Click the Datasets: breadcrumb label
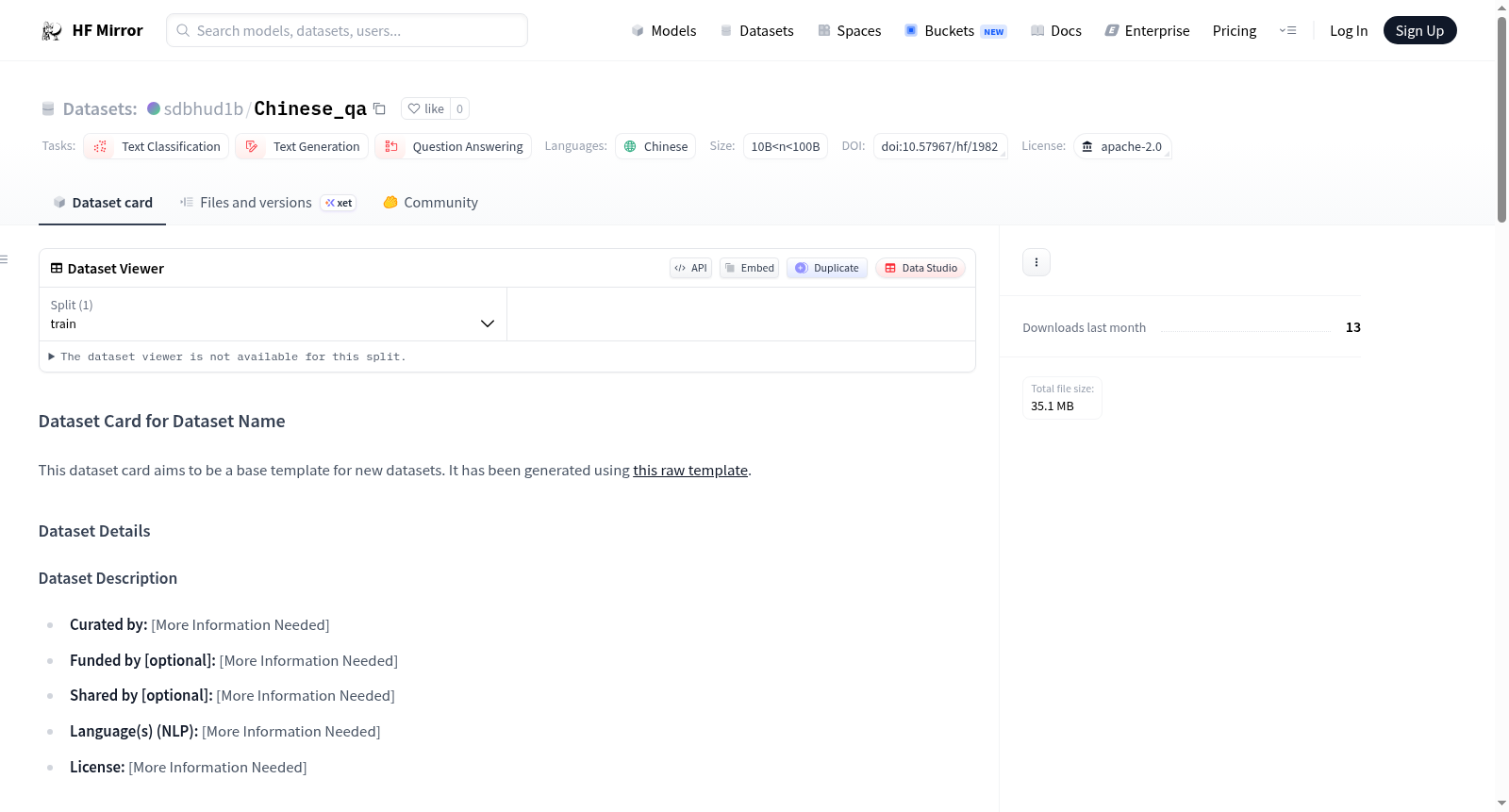 [x=100, y=108]
